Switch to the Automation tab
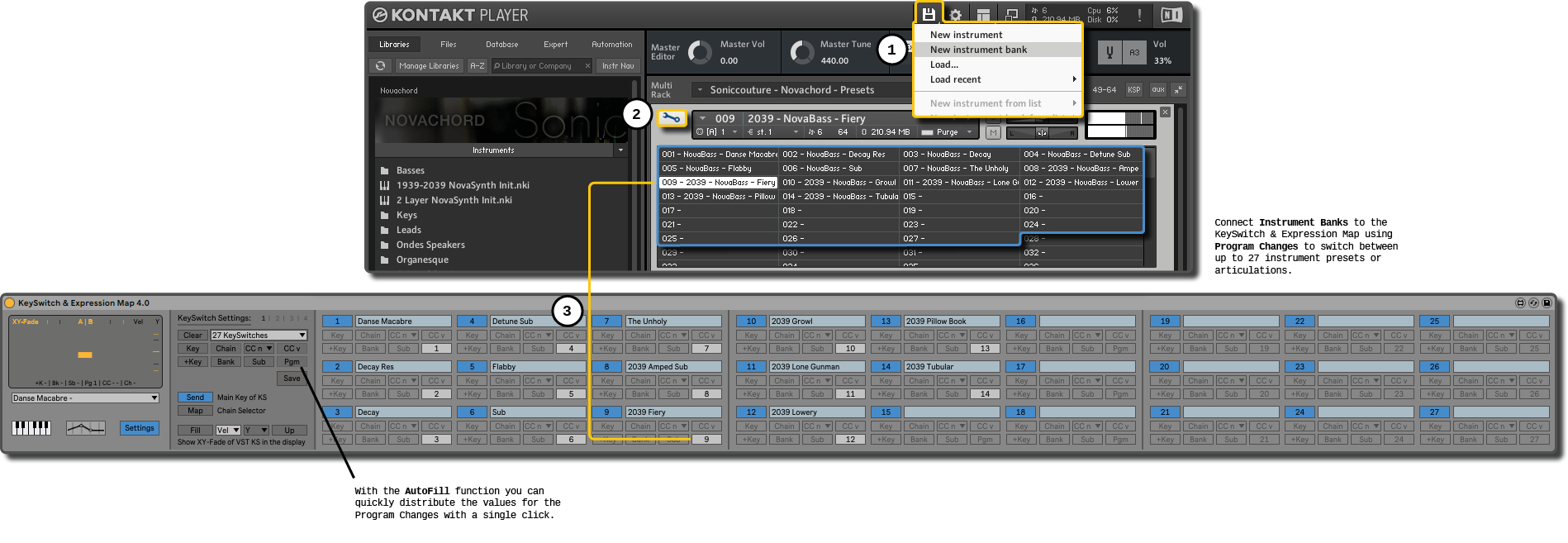Image resolution: width=1568 pixels, height=543 pixels. coord(611,45)
